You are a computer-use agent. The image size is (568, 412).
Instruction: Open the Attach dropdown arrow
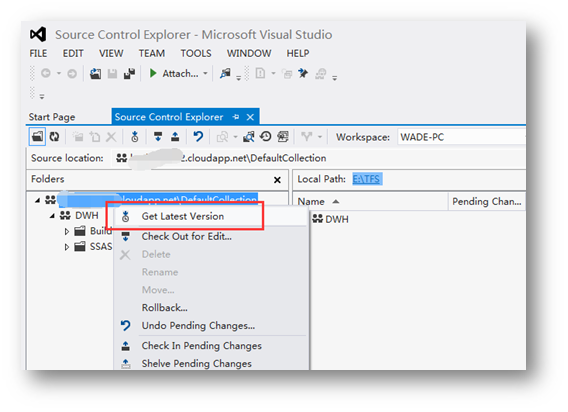(205, 74)
